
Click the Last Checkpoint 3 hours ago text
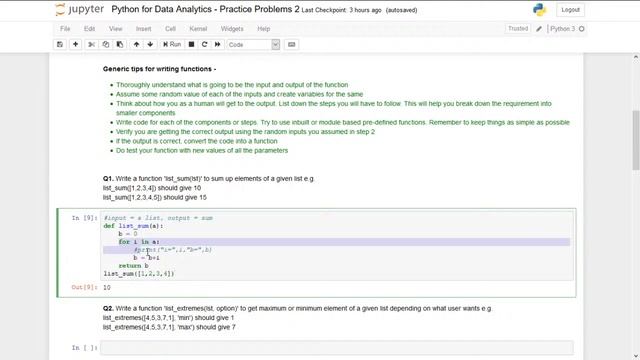click(x=341, y=10)
